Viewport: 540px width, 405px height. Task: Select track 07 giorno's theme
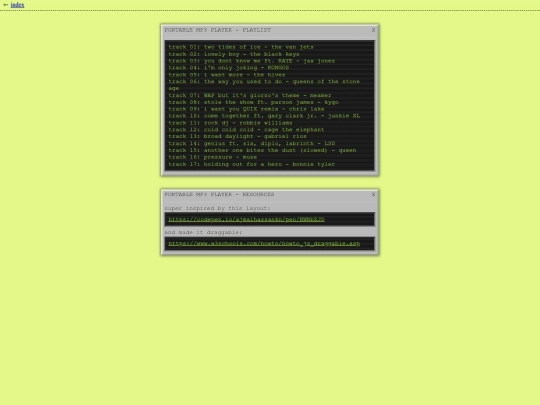click(250, 95)
